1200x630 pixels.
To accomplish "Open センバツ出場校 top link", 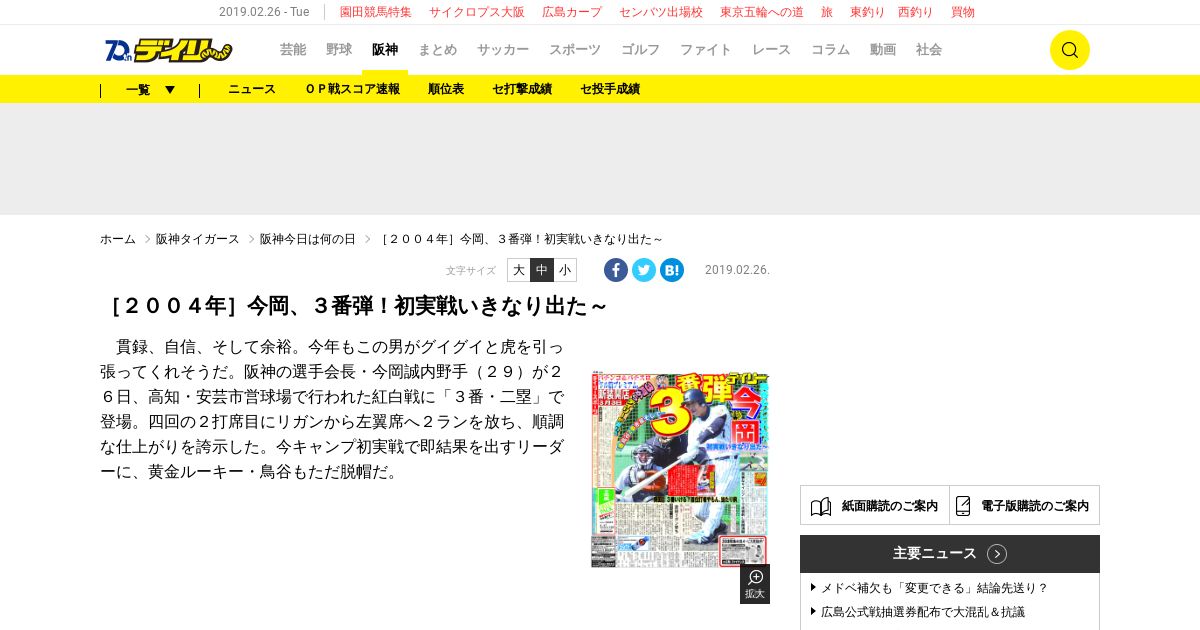I will 661,12.
